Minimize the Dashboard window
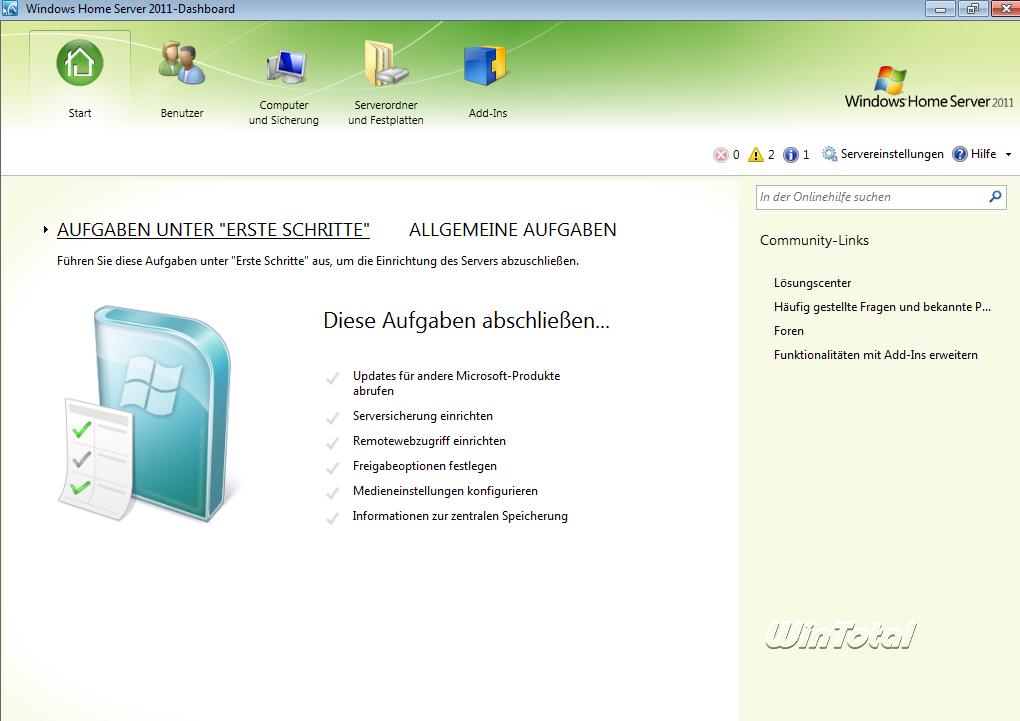The width and height of the screenshot is (1020, 721). 940,9
